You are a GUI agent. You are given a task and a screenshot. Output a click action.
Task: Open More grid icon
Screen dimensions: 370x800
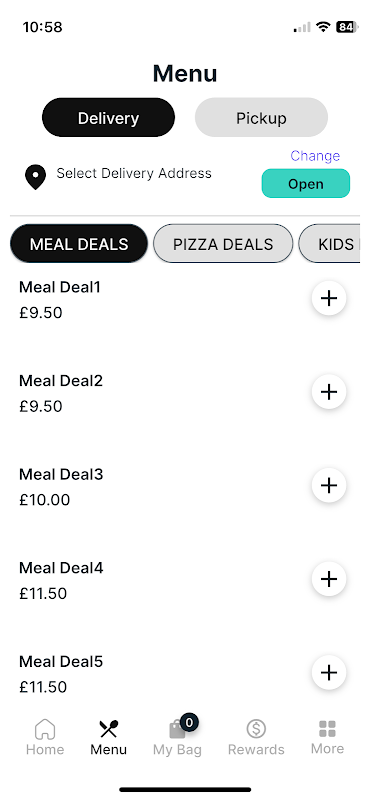point(327,729)
